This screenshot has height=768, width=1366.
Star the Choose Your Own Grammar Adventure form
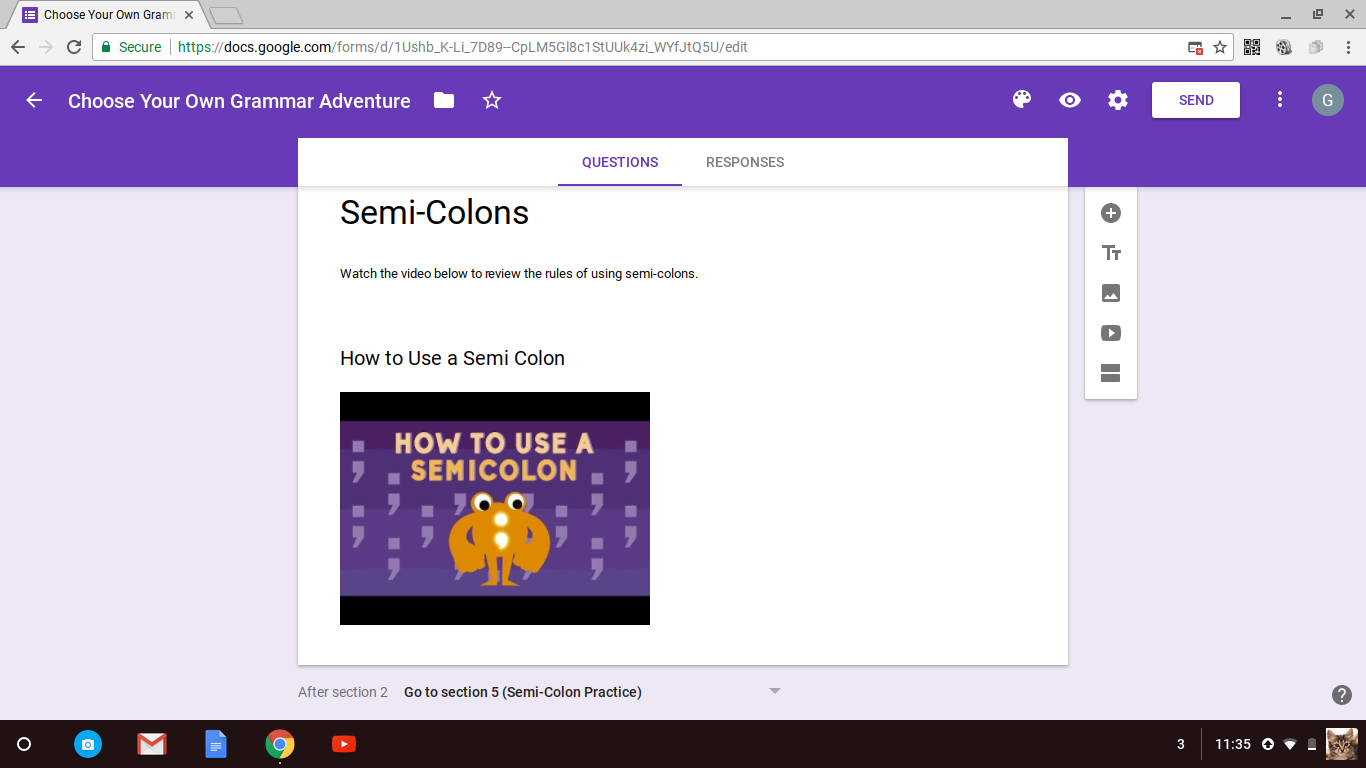click(x=492, y=100)
